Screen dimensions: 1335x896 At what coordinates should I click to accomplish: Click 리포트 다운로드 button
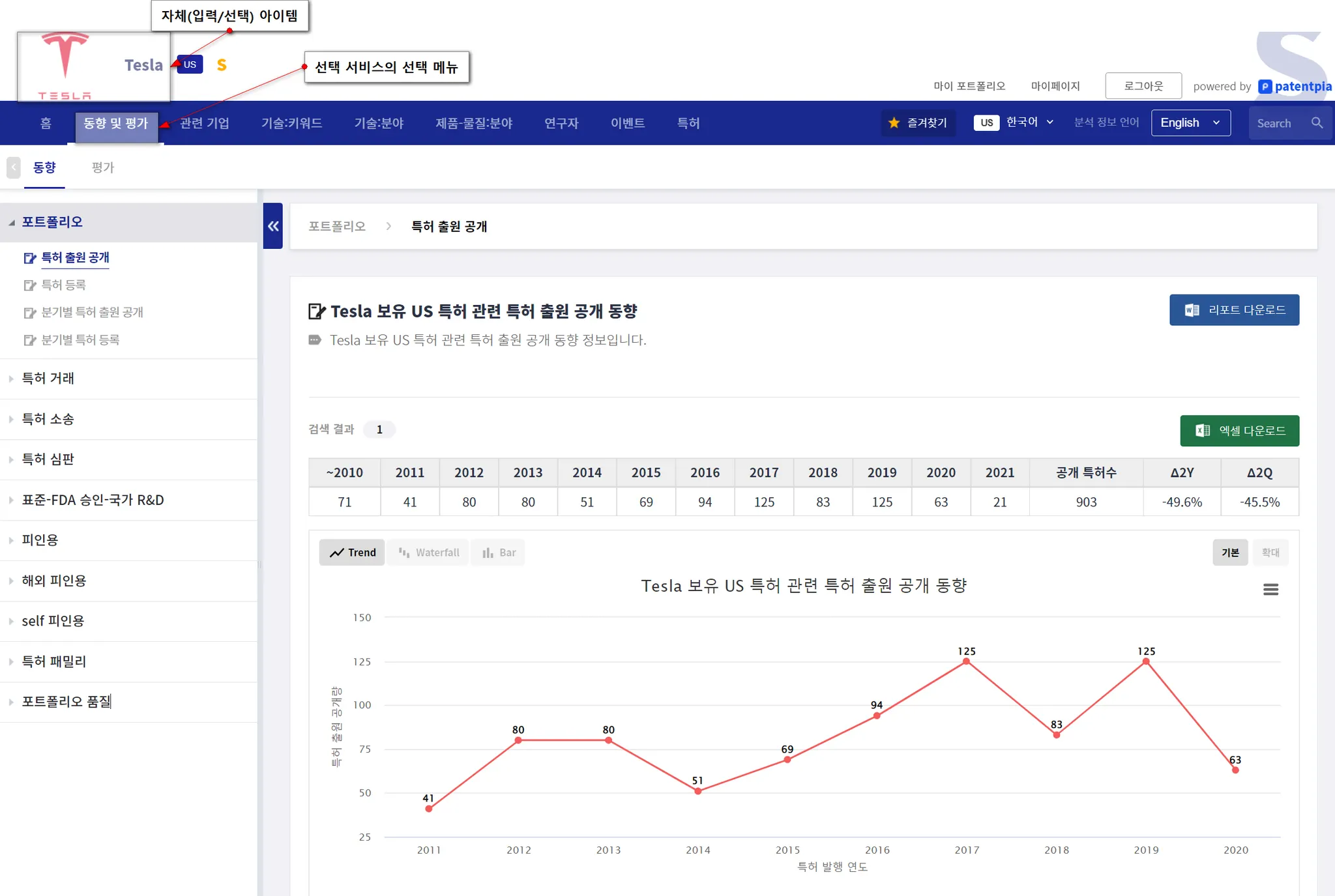coord(1233,310)
